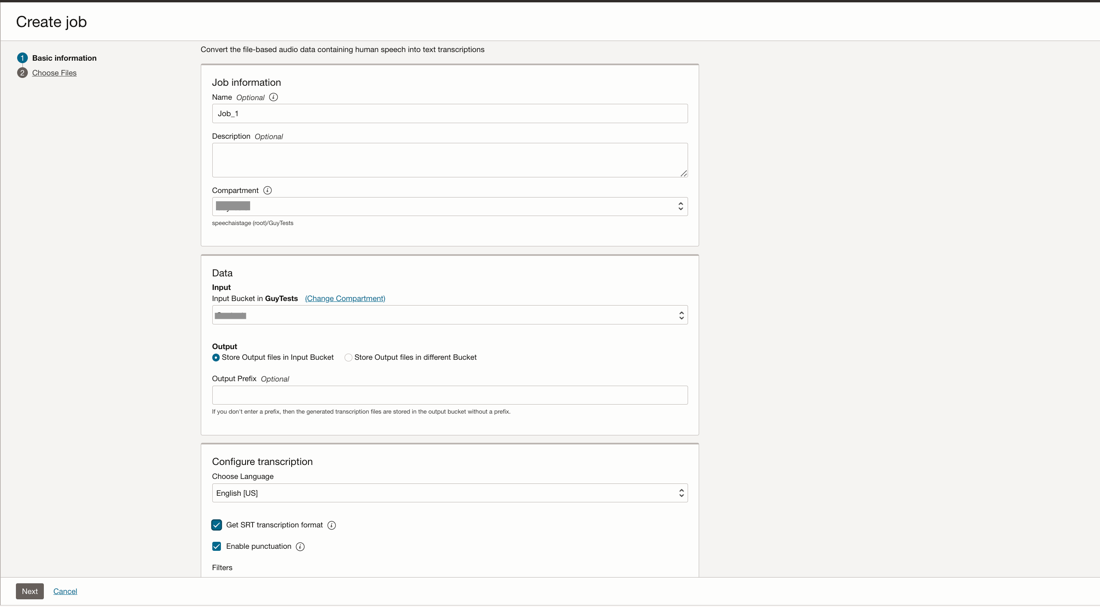Image resolution: width=1100 pixels, height=611 pixels.
Task: Click the Next button
Action: 30,591
